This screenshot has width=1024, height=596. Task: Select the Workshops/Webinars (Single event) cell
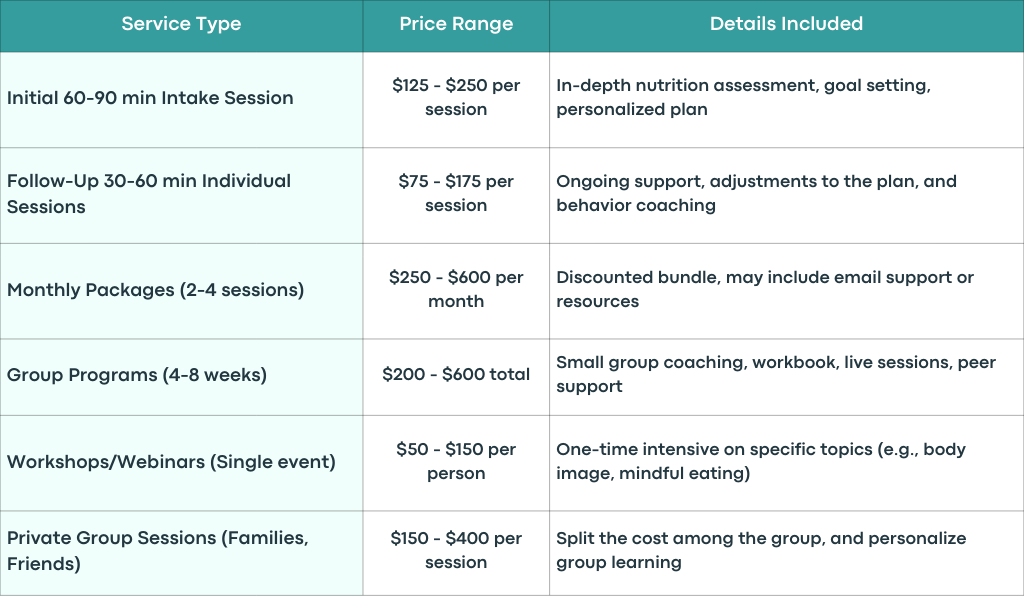(182, 463)
